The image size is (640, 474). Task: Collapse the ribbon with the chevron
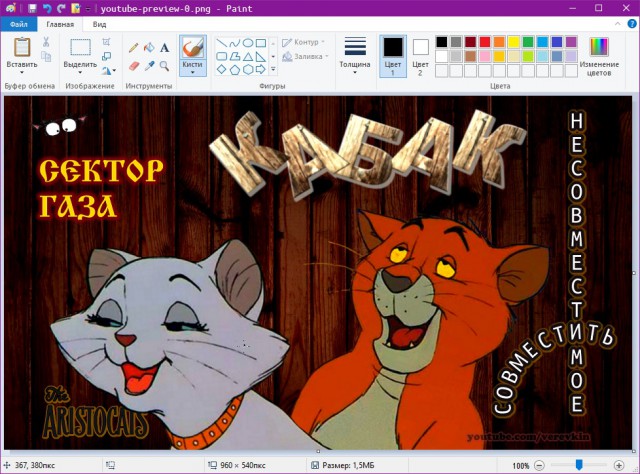618,24
